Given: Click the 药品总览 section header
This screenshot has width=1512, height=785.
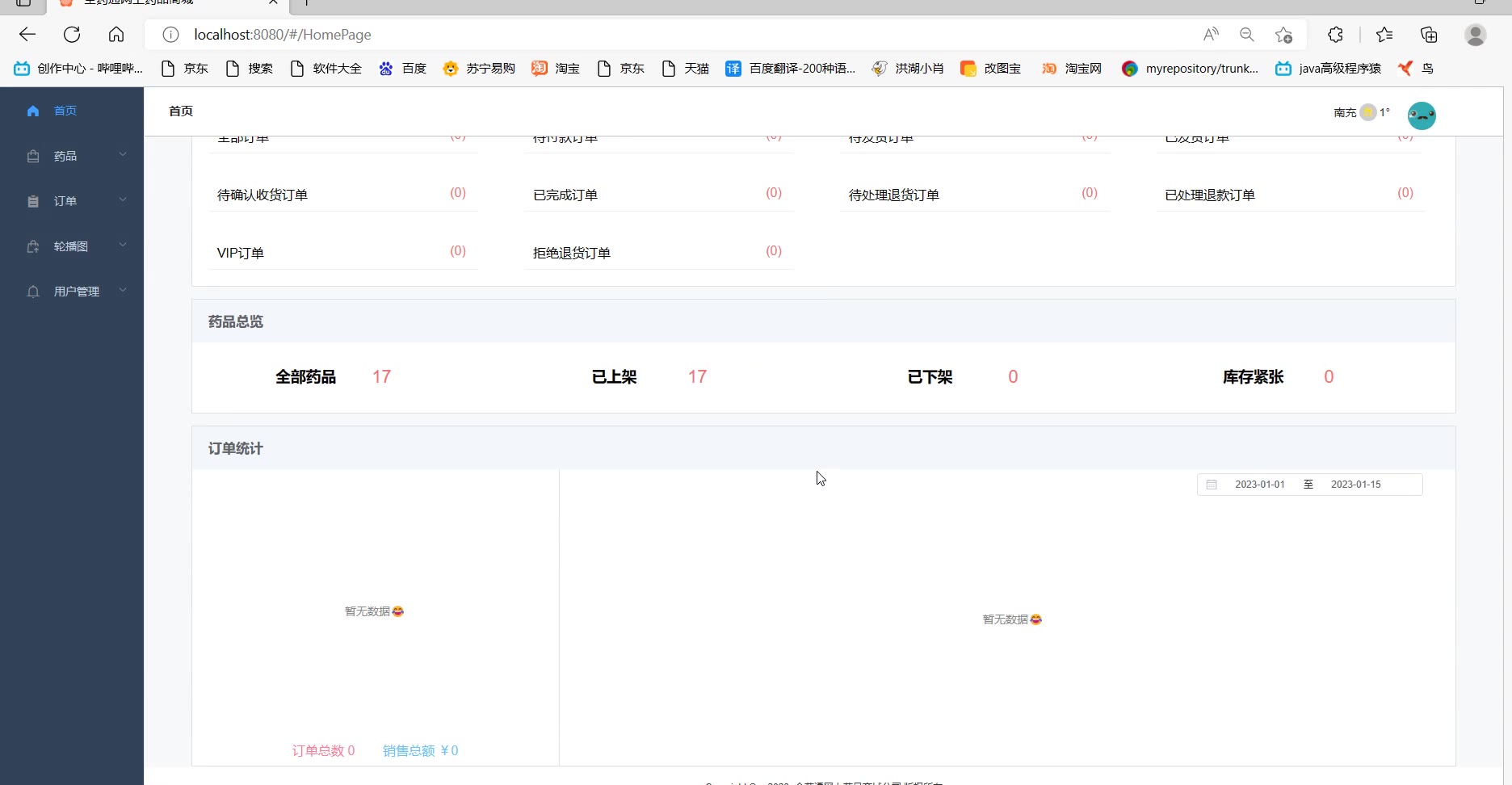Looking at the screenshot, I should (x=236, y=321).
